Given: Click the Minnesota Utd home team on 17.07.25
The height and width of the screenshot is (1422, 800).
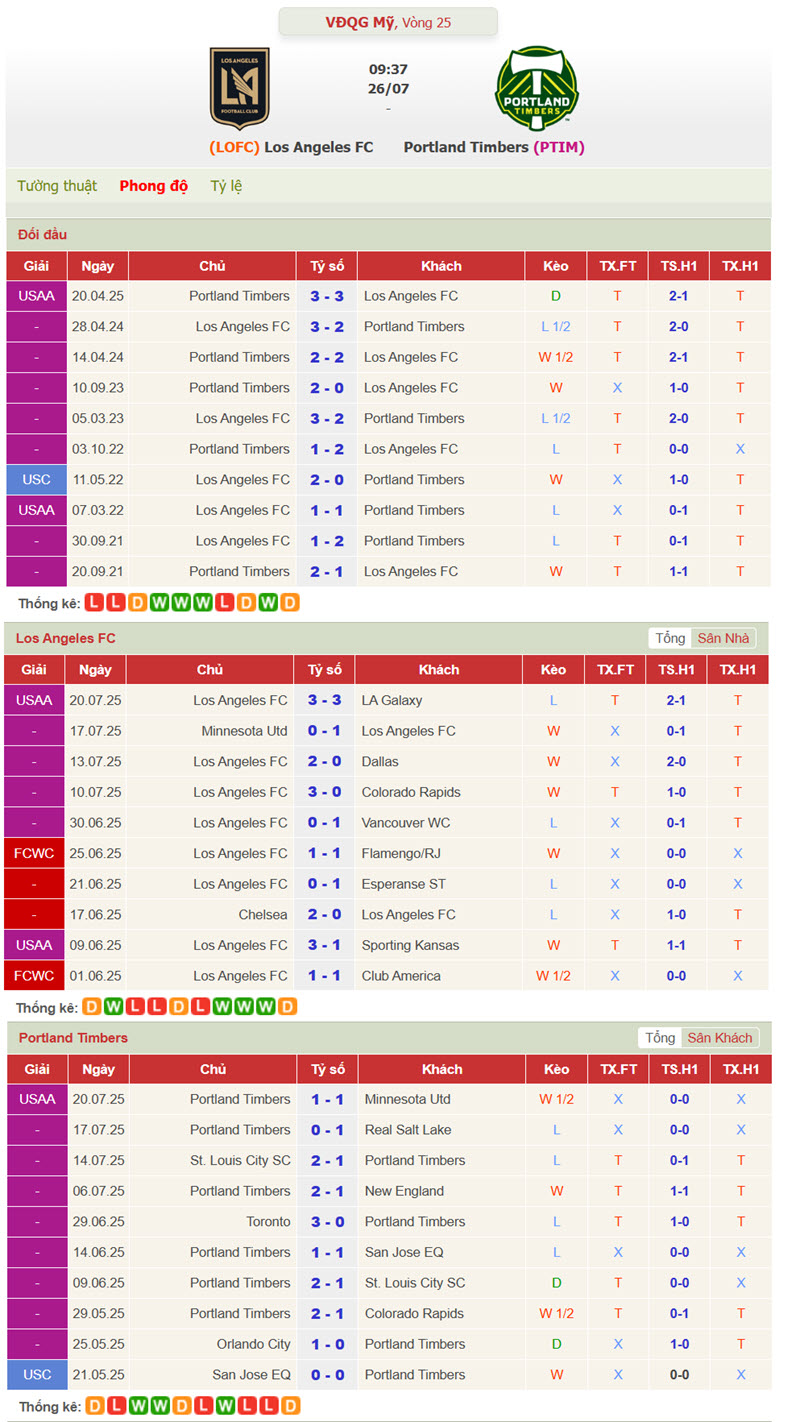Looking at the screenshot, I should [244, 731].
